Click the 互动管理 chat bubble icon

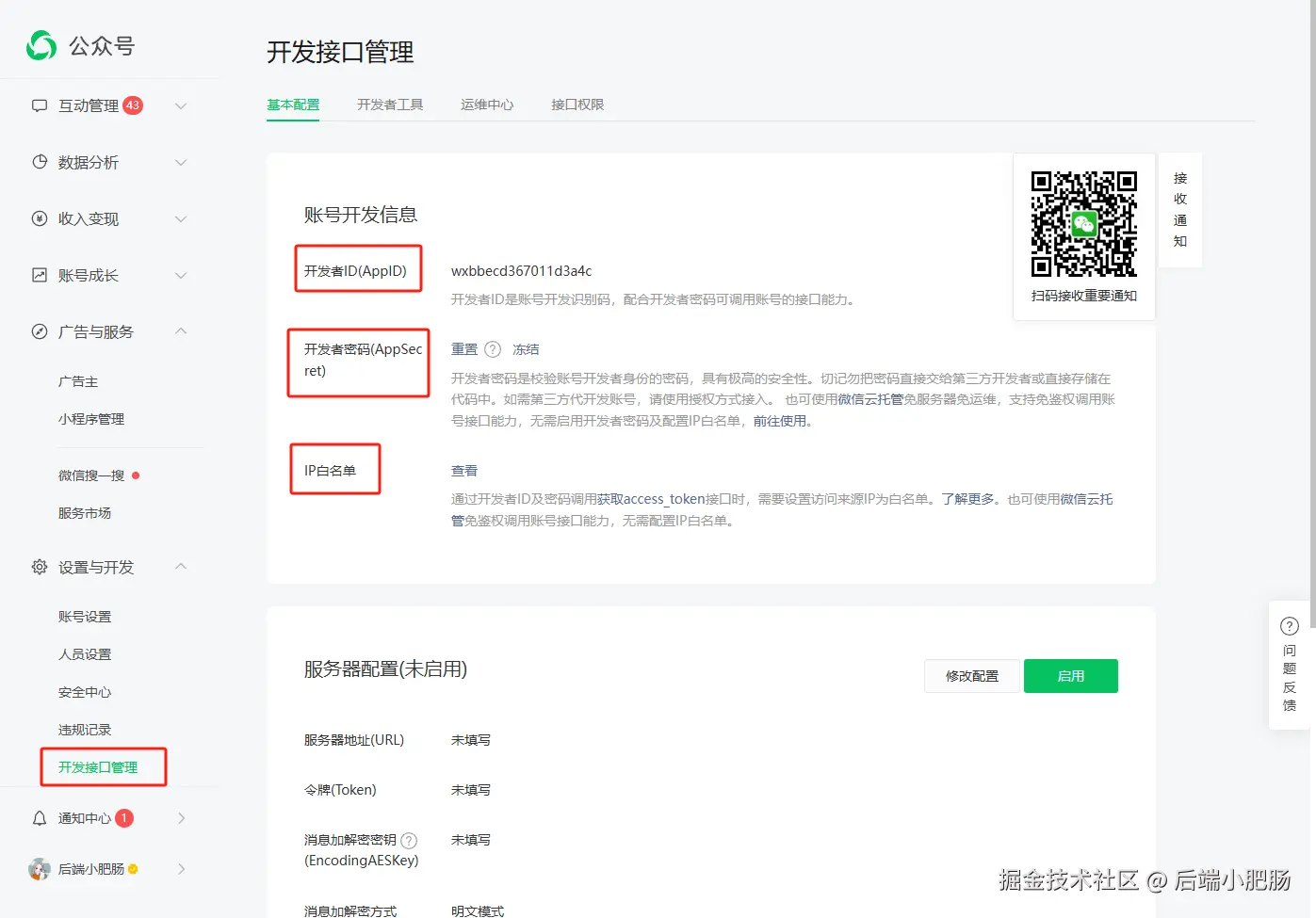click(x=40, y=105)
